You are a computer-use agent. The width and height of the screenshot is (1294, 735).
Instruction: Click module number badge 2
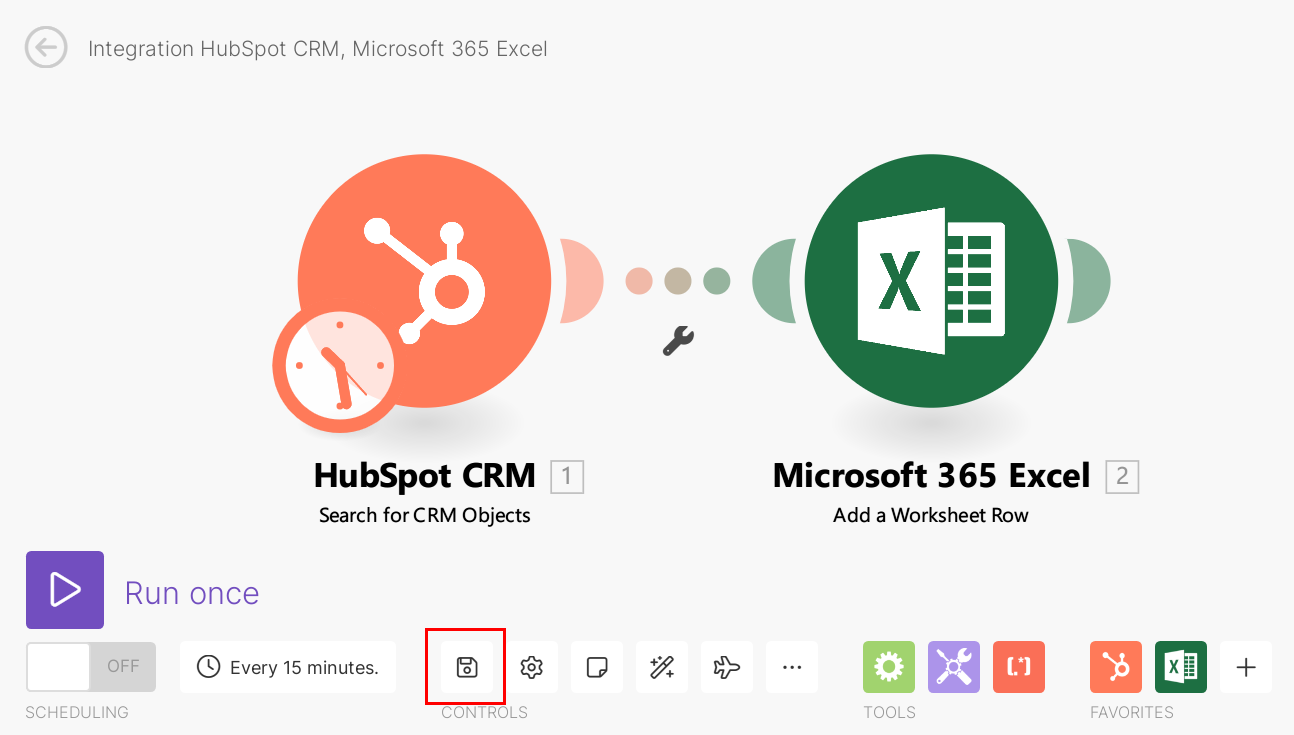click(x=1122, y=477)
